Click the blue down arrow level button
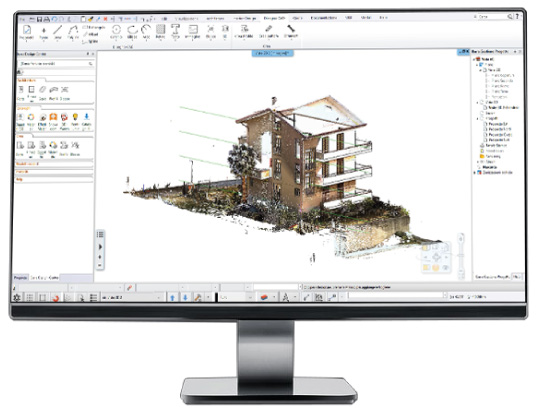The height and width of the screenshot is (413, 541). (185, 297)
